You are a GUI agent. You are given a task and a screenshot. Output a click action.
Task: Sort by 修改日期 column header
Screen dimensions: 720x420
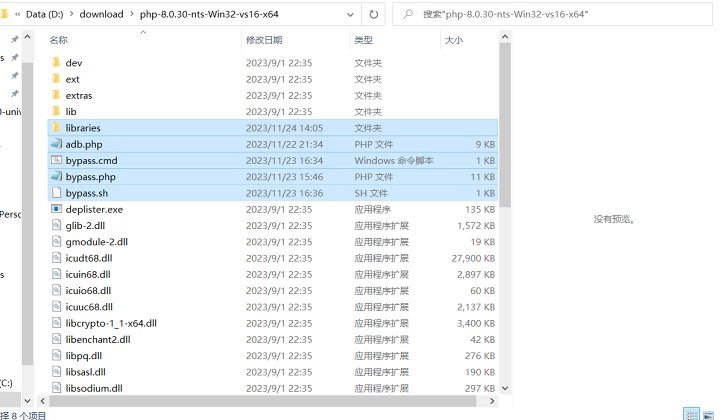[x=264, y=40]
